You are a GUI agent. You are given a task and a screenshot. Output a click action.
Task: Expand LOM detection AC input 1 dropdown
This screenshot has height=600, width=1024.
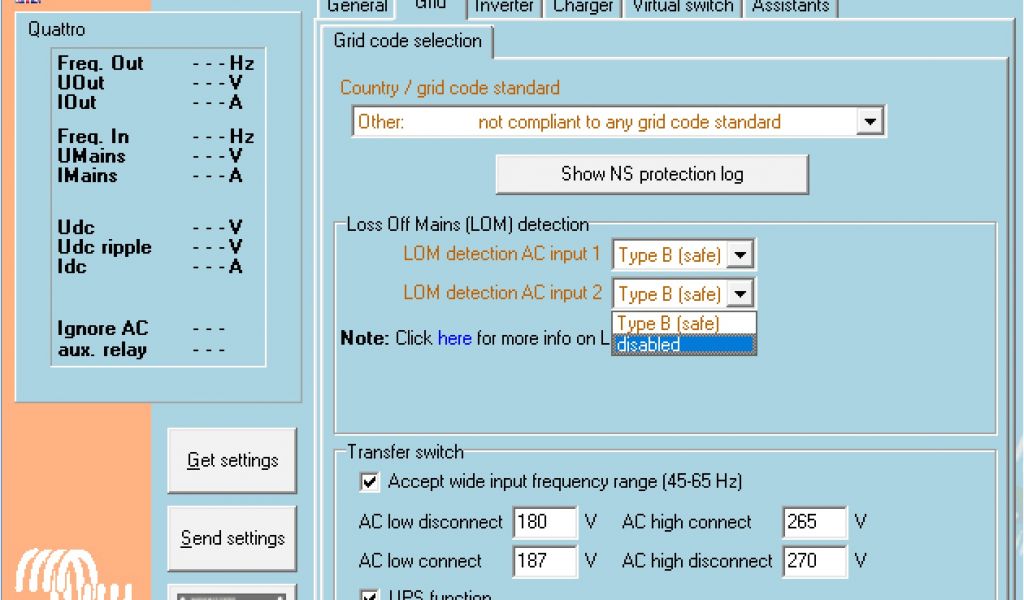coord(740,255)
